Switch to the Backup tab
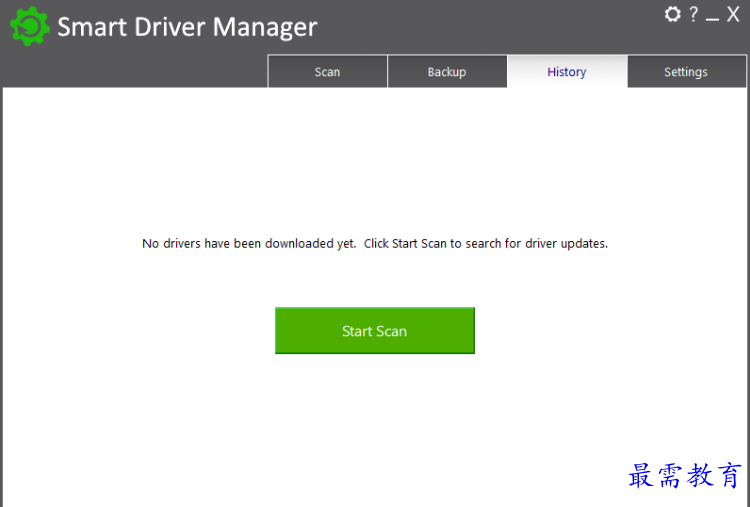 tap(447, 71)
